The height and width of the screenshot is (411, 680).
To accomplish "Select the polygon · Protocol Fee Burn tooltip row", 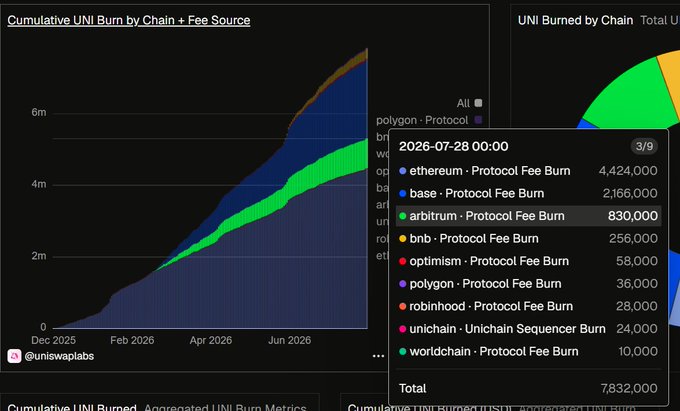I will (x=528, y=284).
